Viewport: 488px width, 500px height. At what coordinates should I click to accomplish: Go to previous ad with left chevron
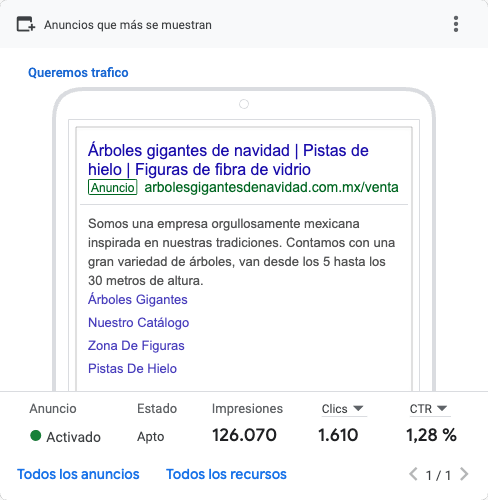pos(413,474)
